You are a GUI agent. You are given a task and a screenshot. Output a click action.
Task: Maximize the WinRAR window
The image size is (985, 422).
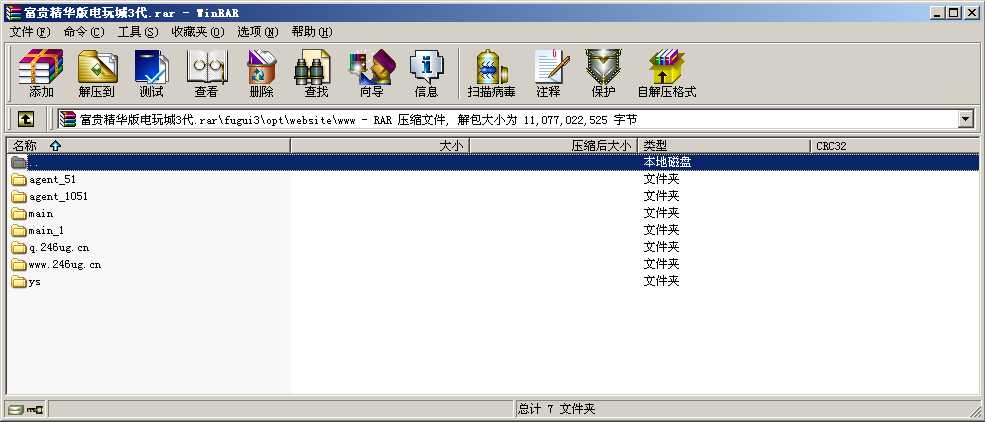coord(954,12)
